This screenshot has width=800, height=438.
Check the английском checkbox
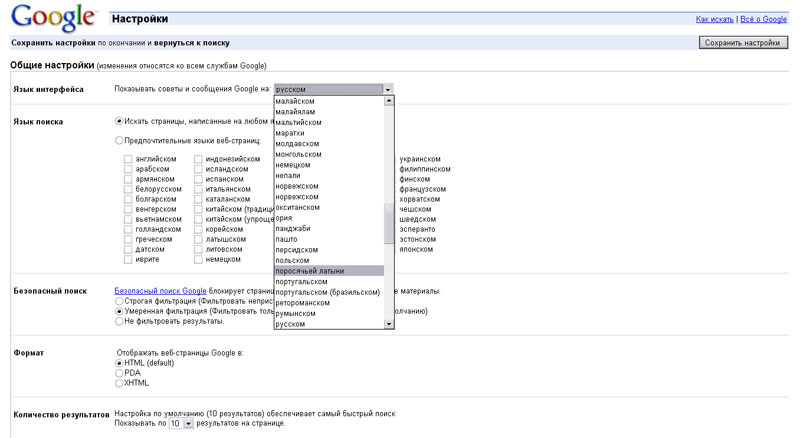128,159
